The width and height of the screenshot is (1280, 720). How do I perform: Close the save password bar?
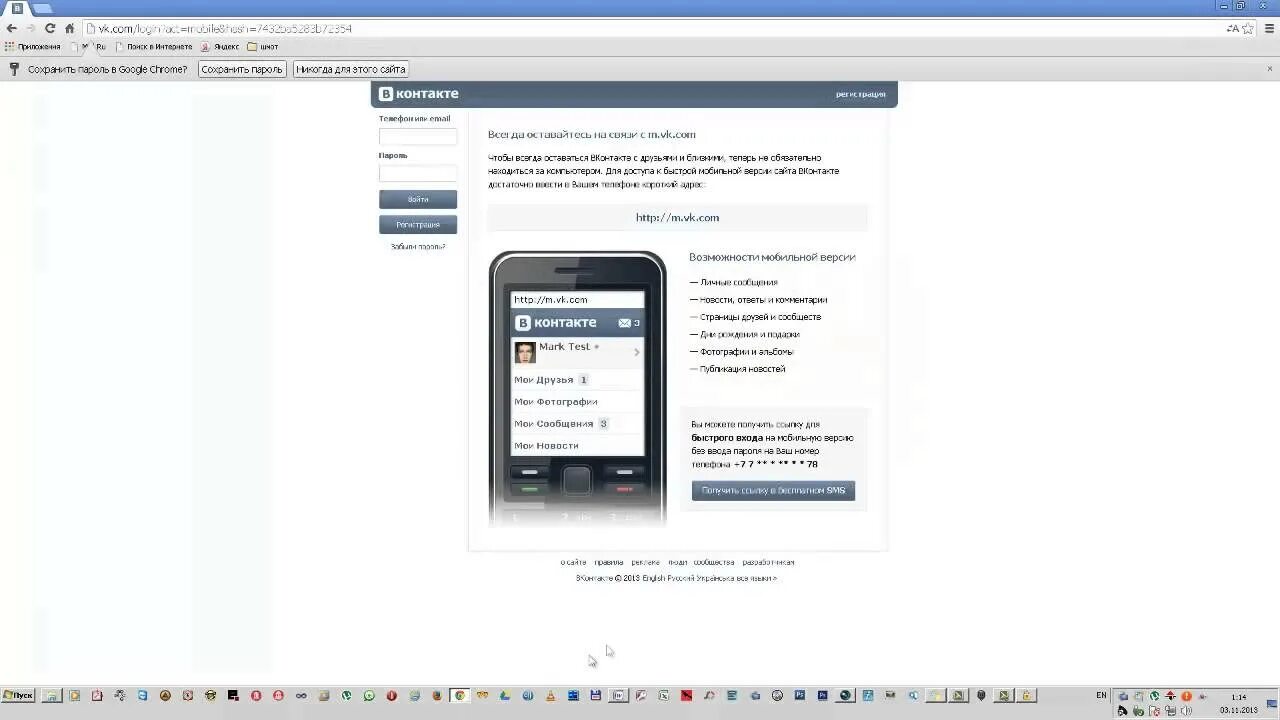(x=1270, y=69)
